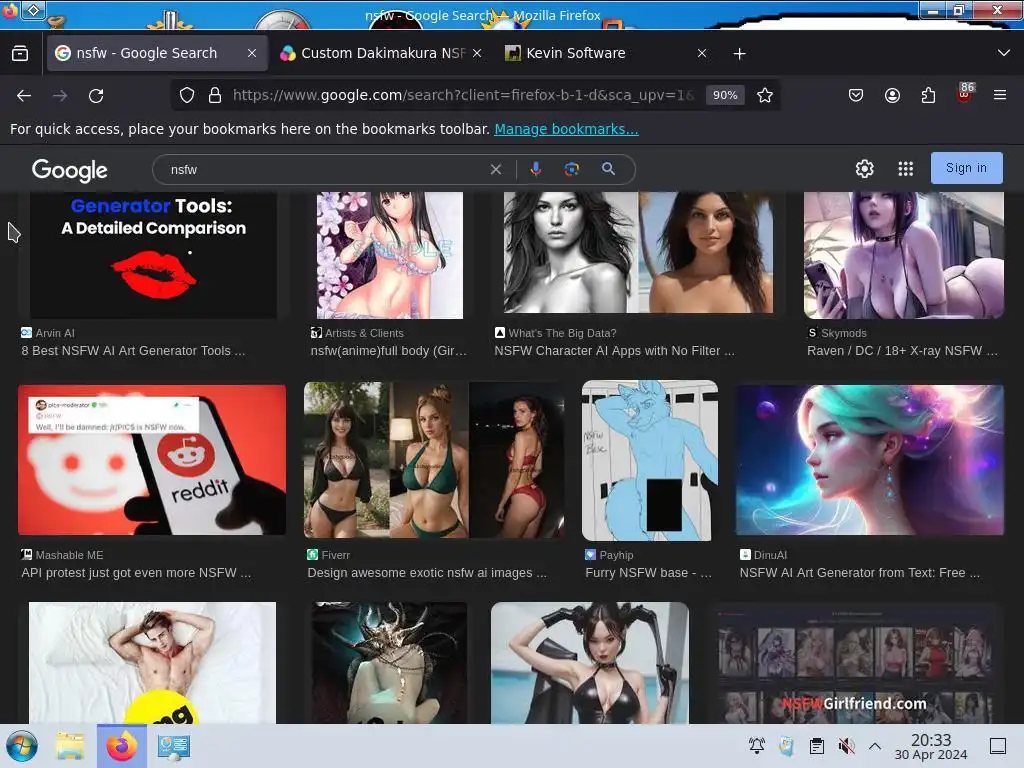The width and height of the screenshot is (1024, 768).
Task: Open the tracking protection shield icon
Action: pos(187,95)
